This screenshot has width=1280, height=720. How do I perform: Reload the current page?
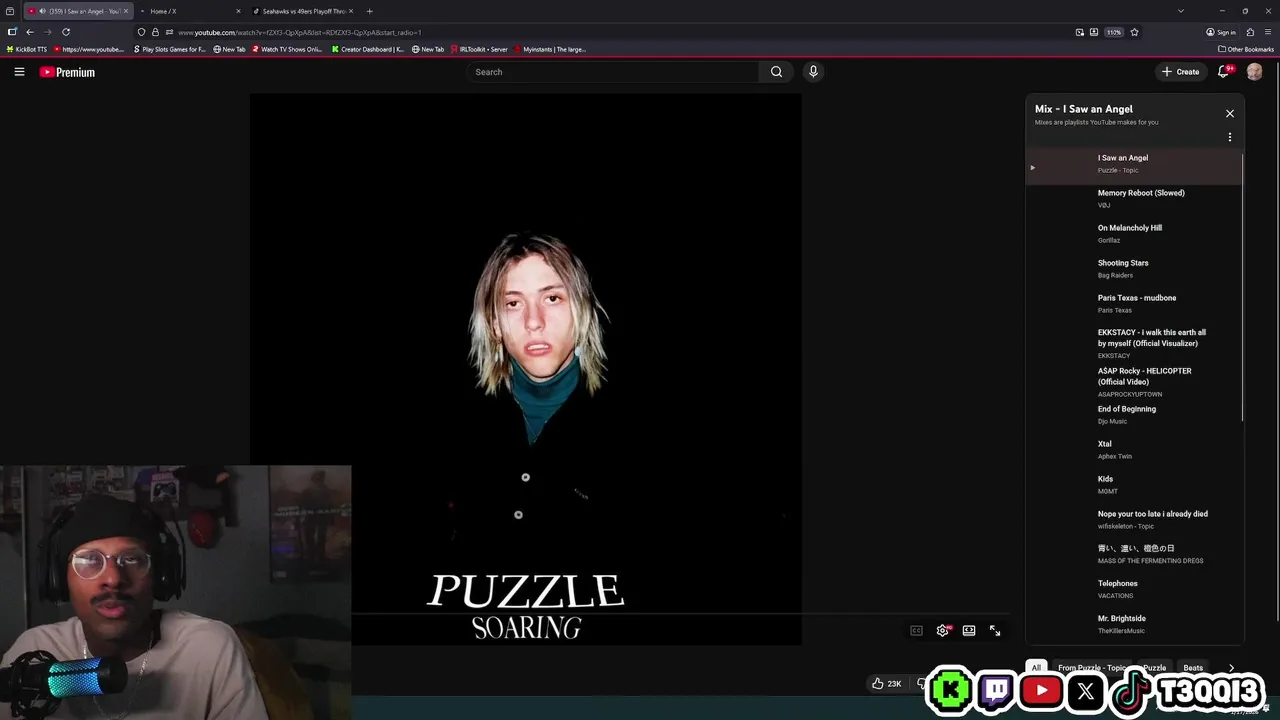click(66, 32)
